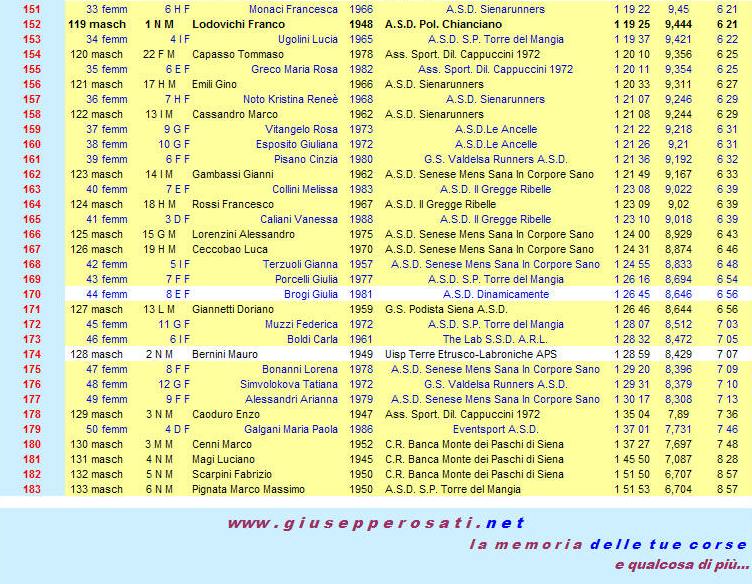Screen dimensions: 752x584
Task: Select Galgani Maria Paola name
Action: tap(291, 429)
